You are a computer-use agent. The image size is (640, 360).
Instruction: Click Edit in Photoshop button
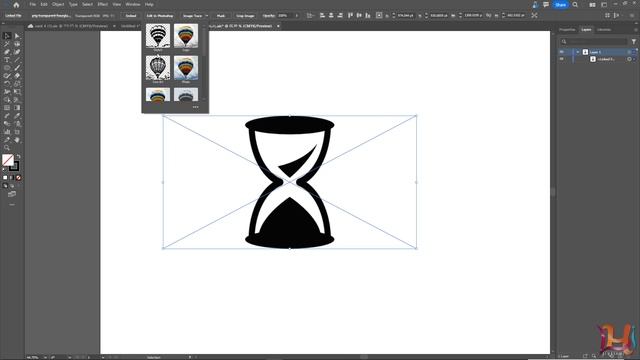[x=160, y=16]
